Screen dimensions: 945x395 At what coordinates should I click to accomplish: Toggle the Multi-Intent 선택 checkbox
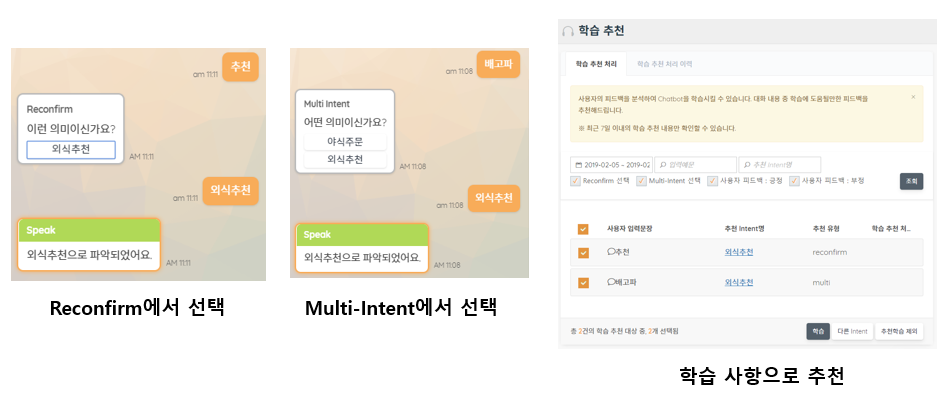(641, 180)
